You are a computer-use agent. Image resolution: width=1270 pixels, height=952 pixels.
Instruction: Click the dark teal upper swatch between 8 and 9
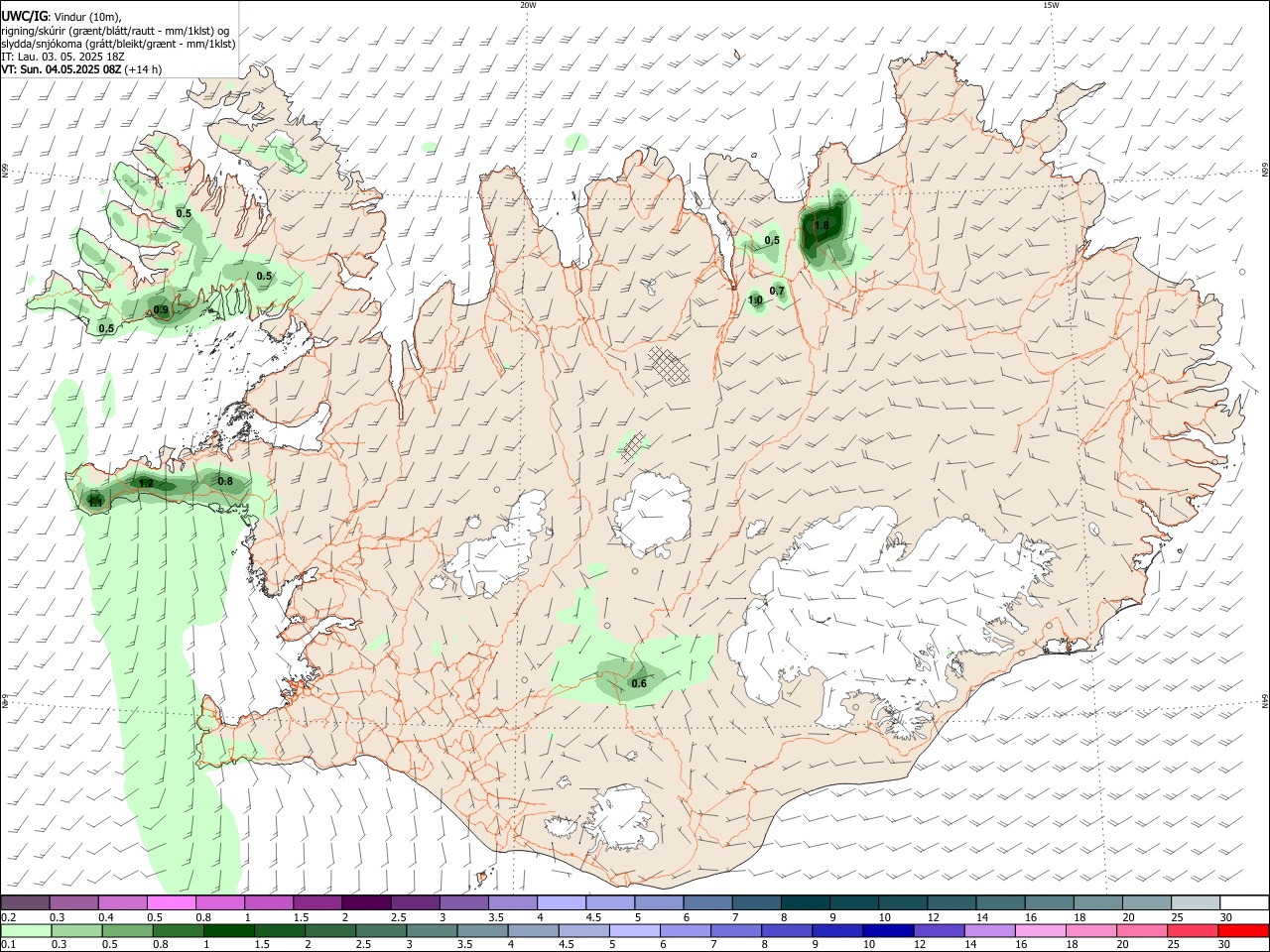(805, 902)
